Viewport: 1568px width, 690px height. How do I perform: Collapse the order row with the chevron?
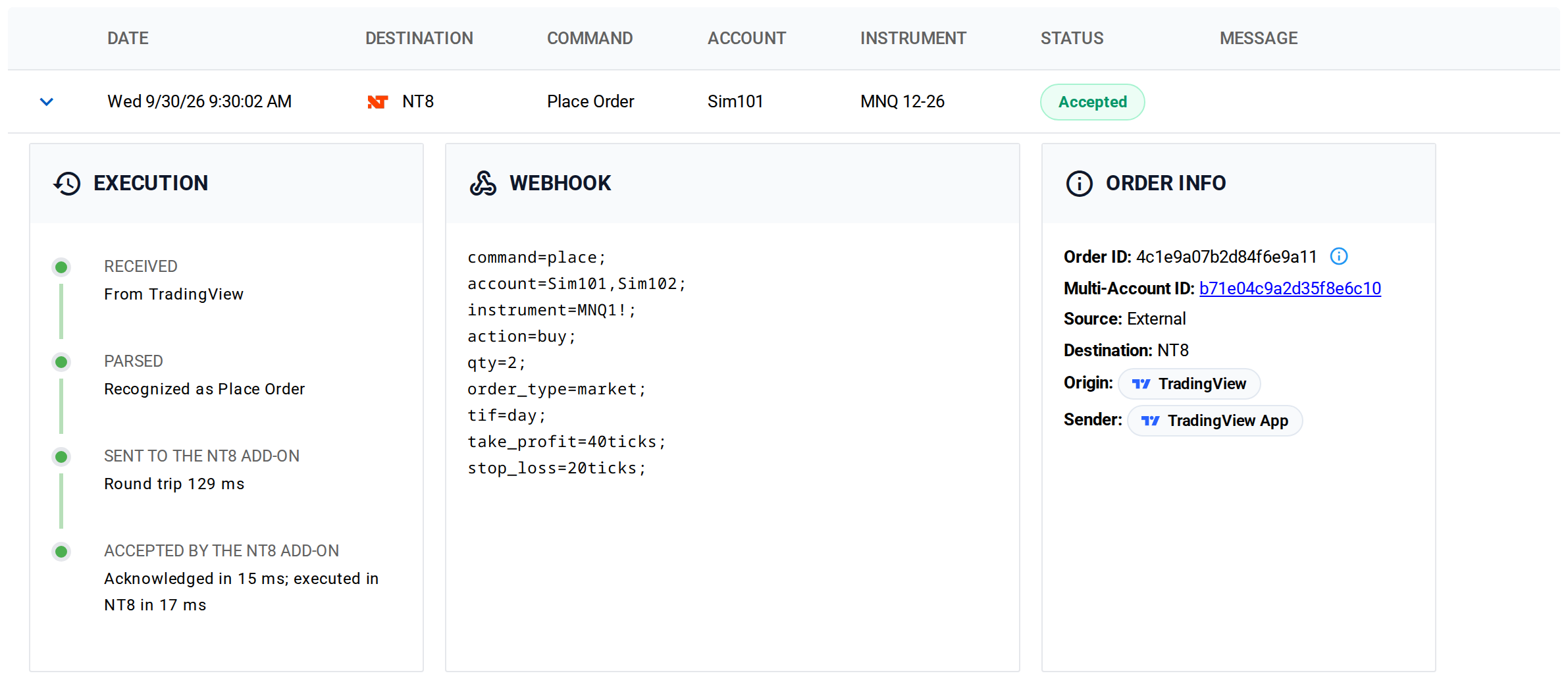pyautogui.click(x=46, y=101)
